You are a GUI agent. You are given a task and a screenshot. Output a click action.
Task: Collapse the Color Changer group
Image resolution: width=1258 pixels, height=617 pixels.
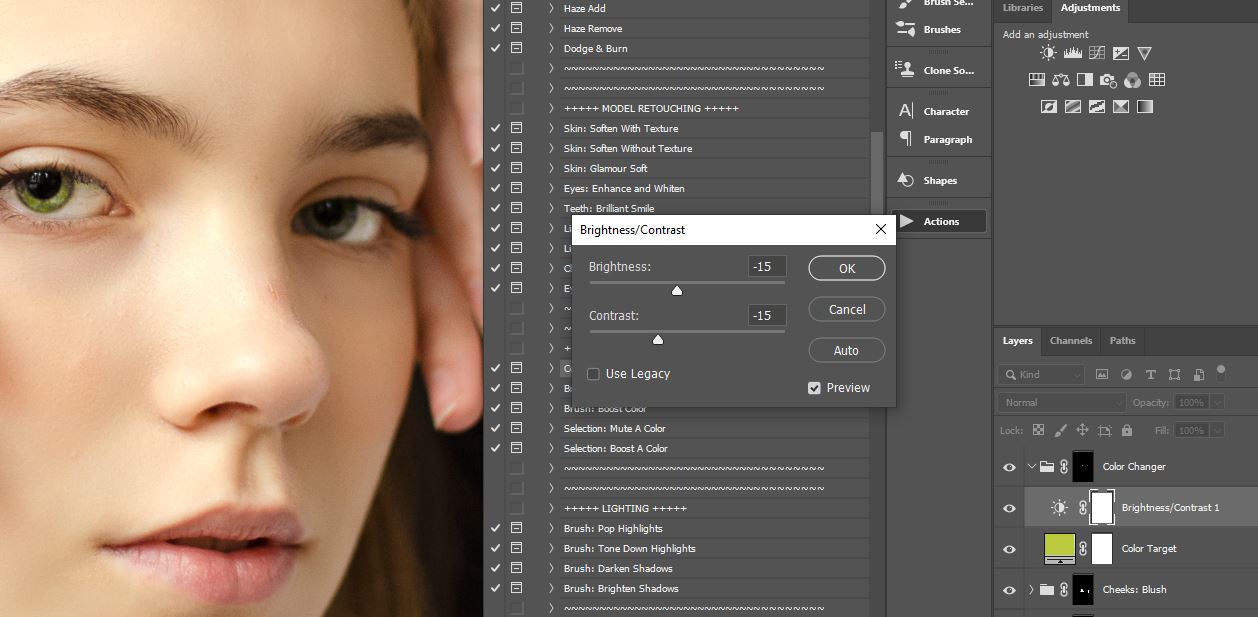coord(1031,466)
